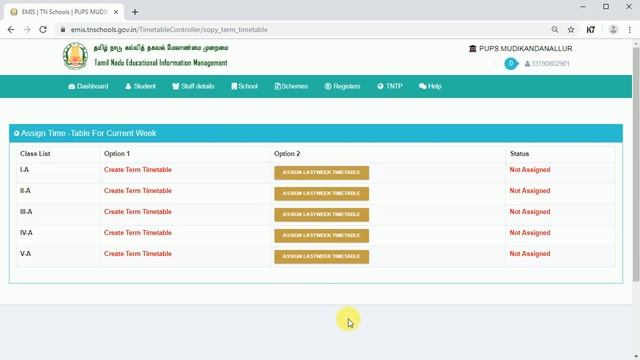Maximize the Chrome window

point(606,7)
